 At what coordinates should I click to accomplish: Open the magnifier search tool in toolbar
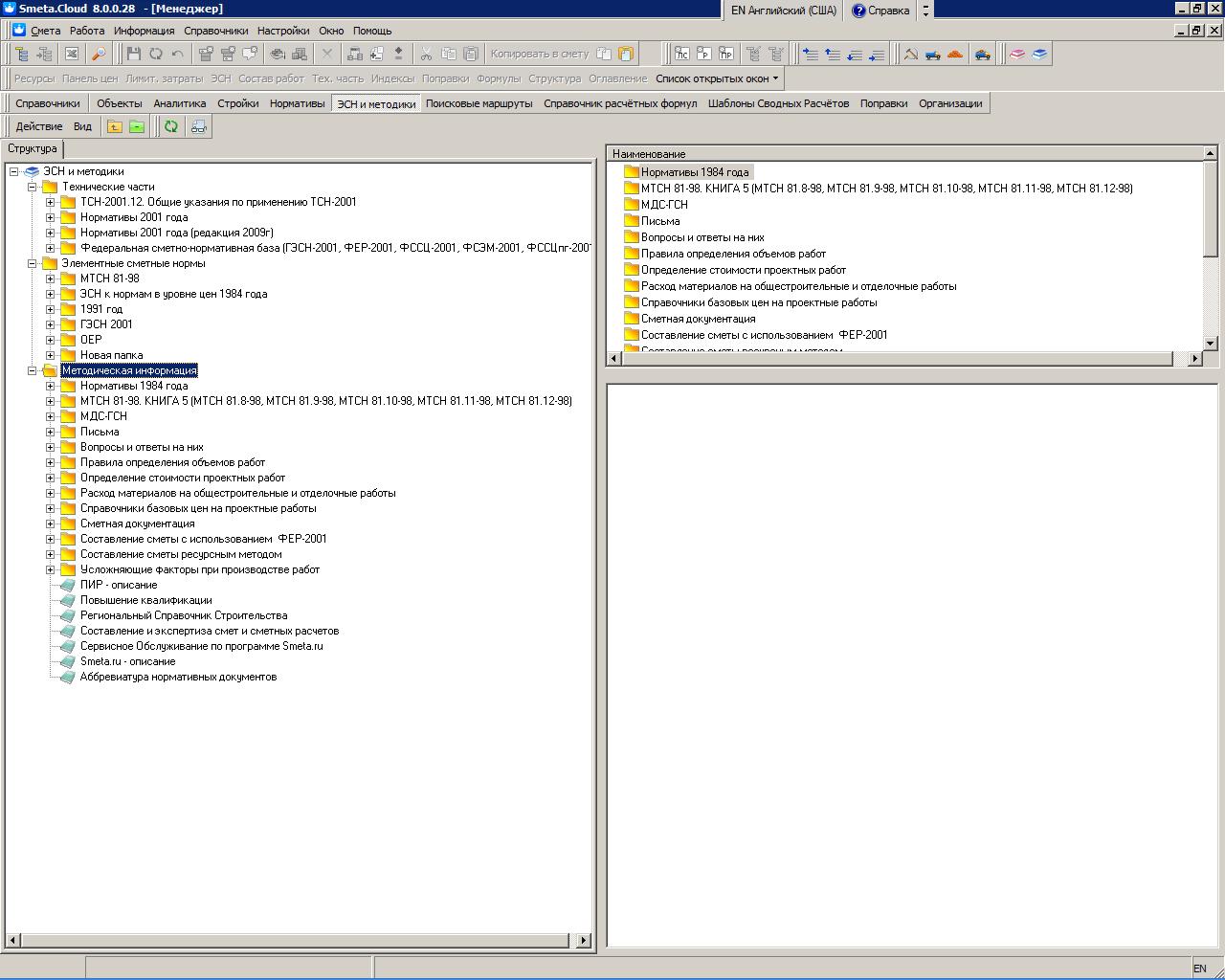99,54
